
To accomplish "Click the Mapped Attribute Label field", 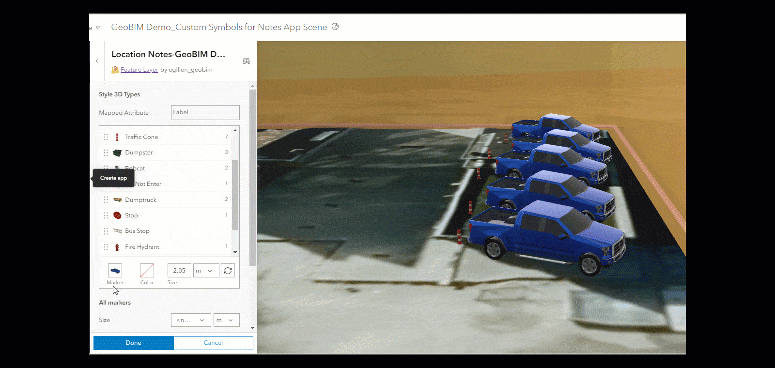I will [x=205, y=112].
